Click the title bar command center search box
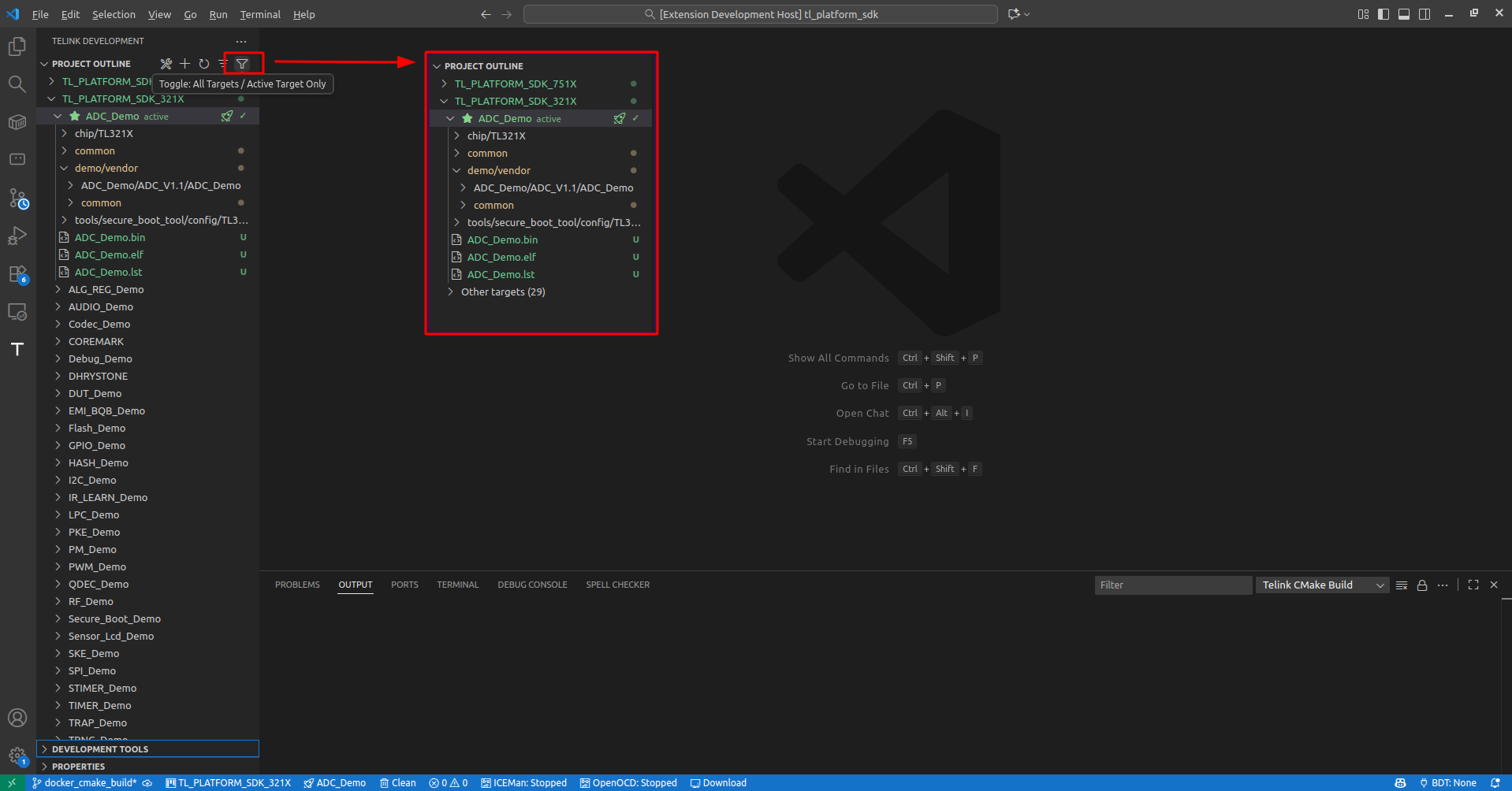1512x791 pixels. coord(761,14)
